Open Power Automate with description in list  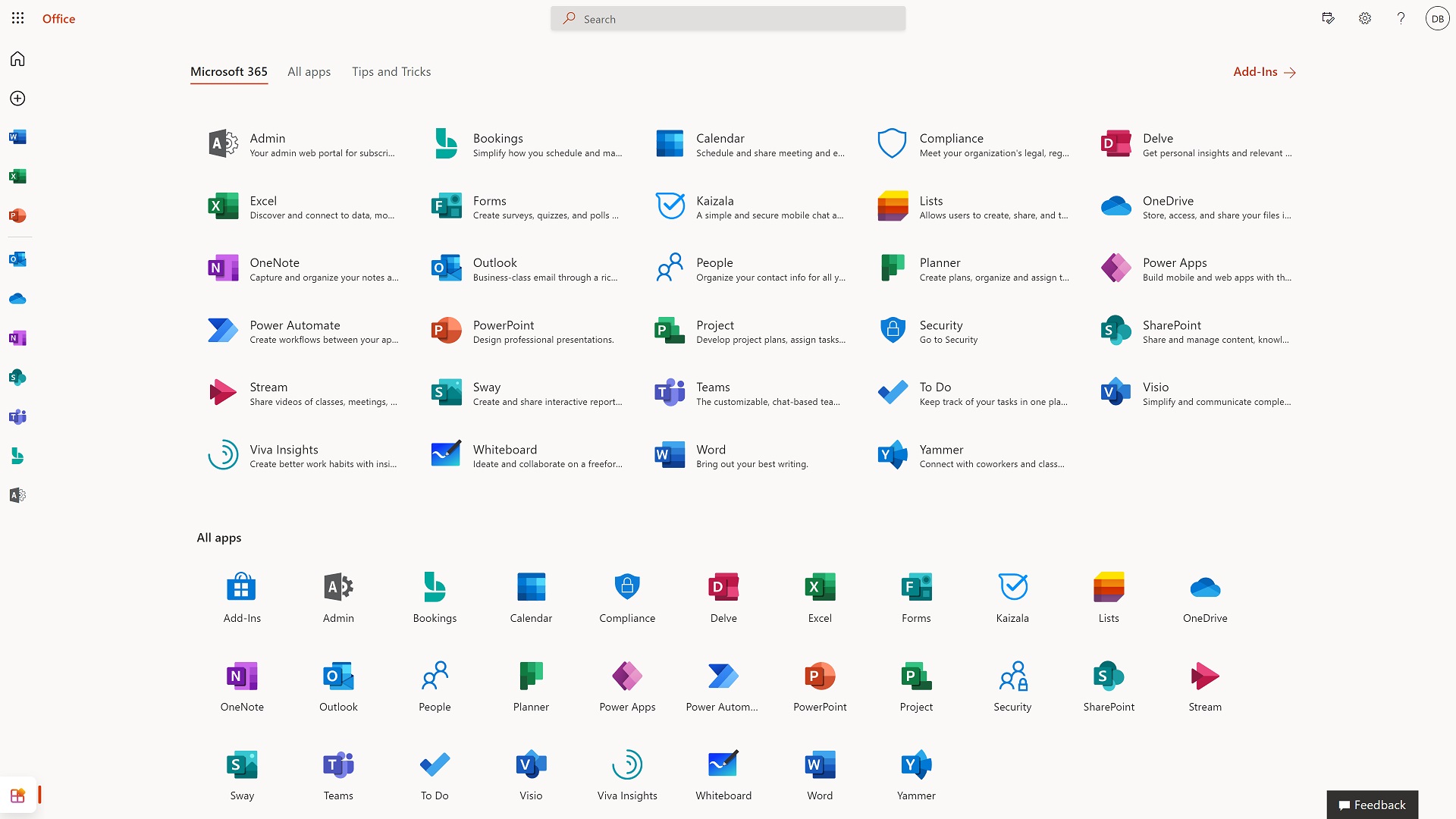[x=303, y=331]
